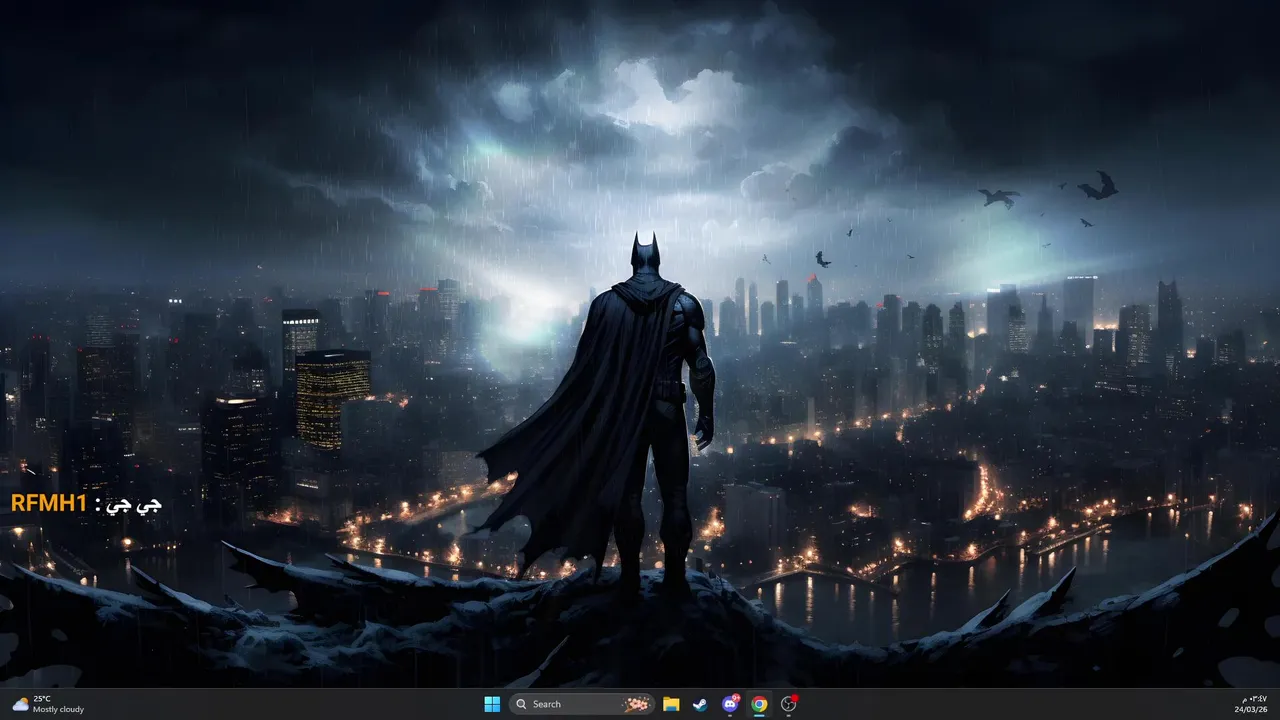Image resolution: width=1280 pixels, height=720 pixels.
Task: Click the cherry blossom search highlight icon
Action: pos(636,704)
